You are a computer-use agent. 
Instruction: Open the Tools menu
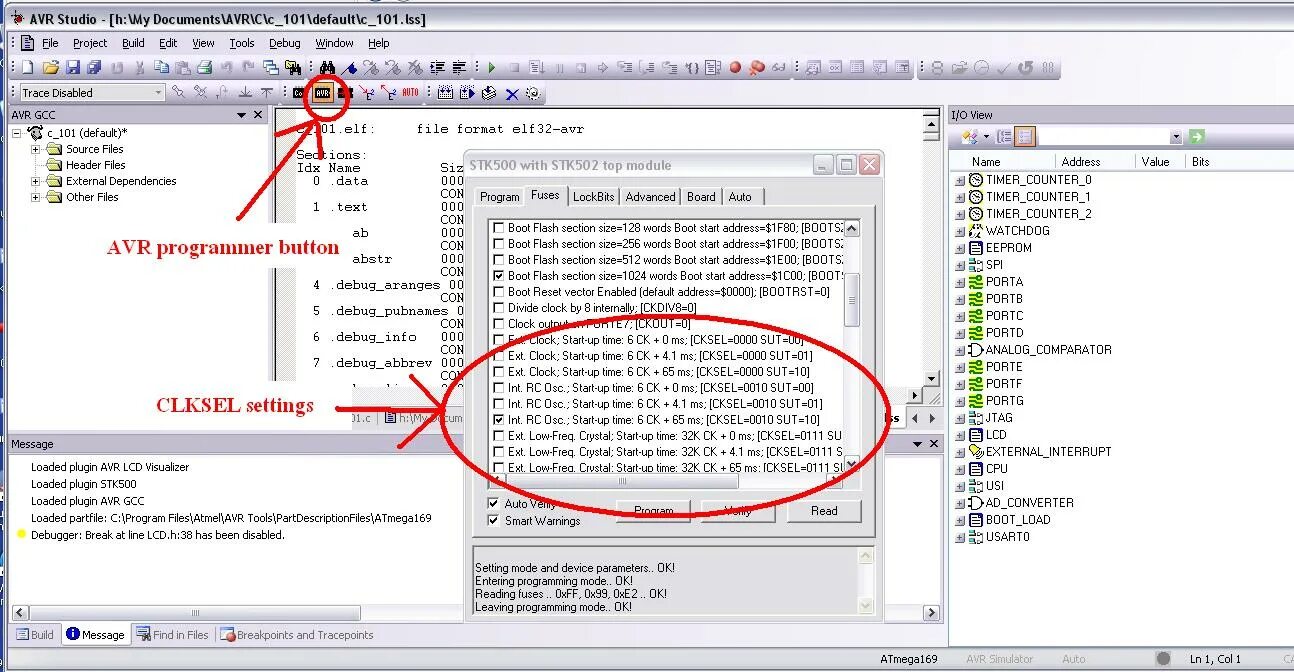(x=242, y=43)
